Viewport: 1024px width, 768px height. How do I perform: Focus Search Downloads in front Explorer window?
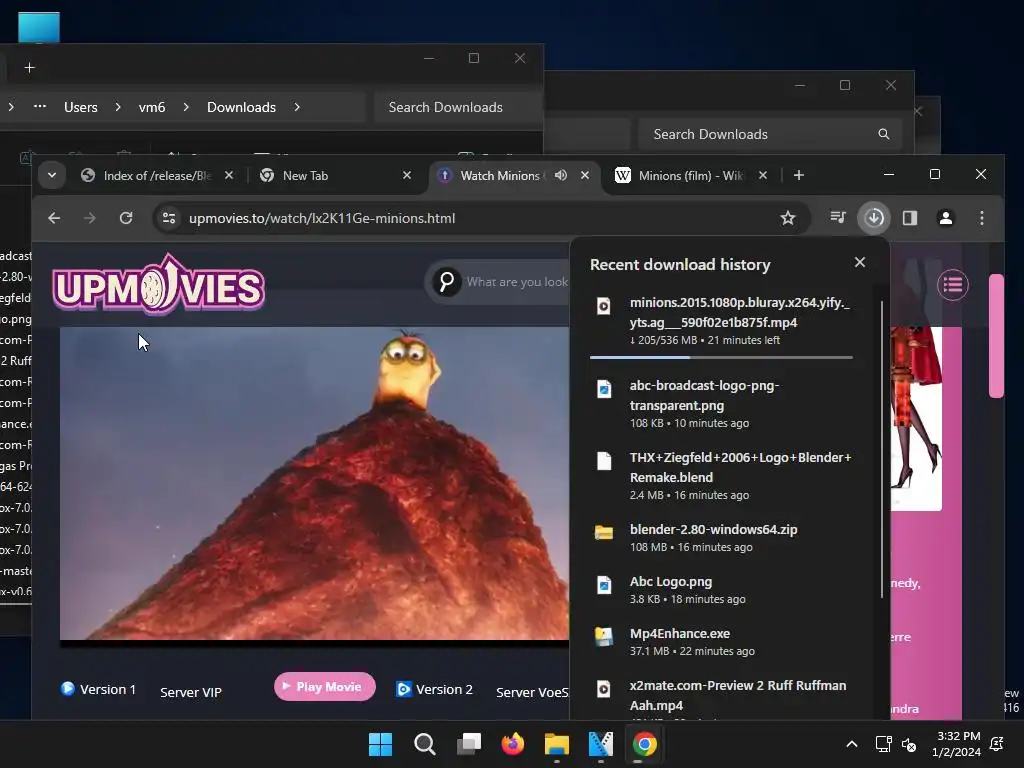point(458,107)
